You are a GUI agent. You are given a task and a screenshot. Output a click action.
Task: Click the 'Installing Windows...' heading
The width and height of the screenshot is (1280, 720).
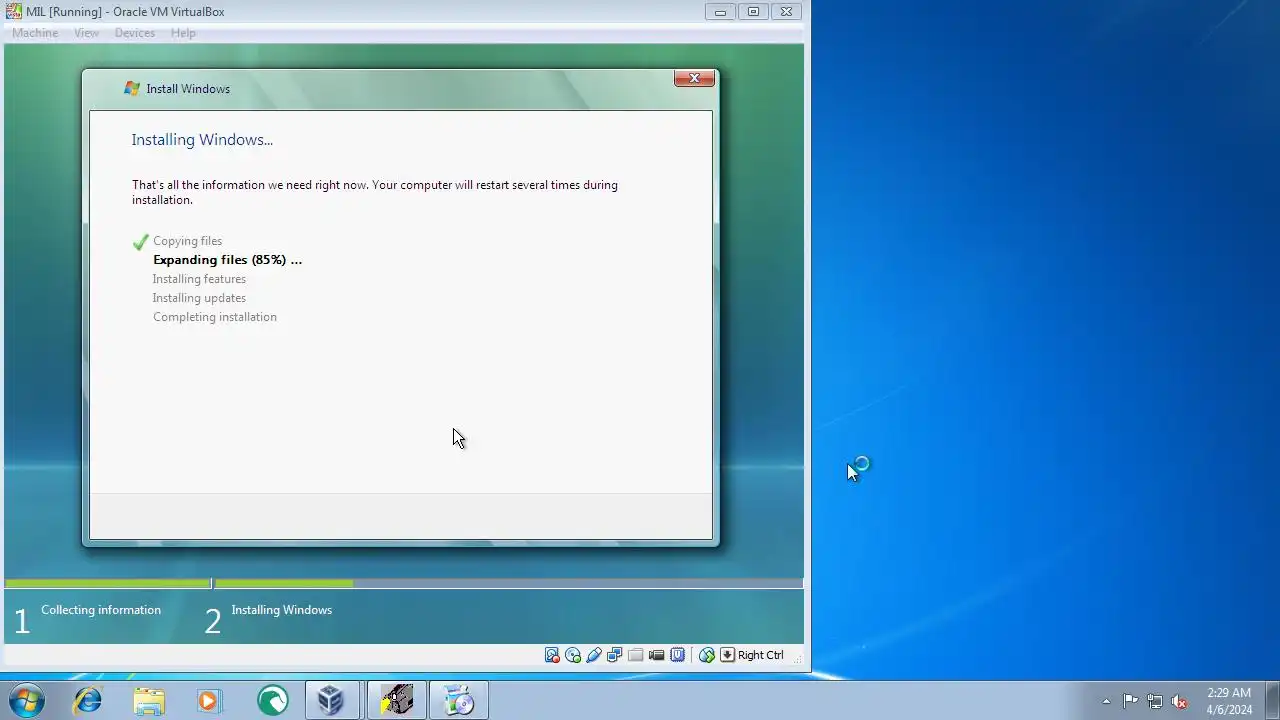point(202,140)
